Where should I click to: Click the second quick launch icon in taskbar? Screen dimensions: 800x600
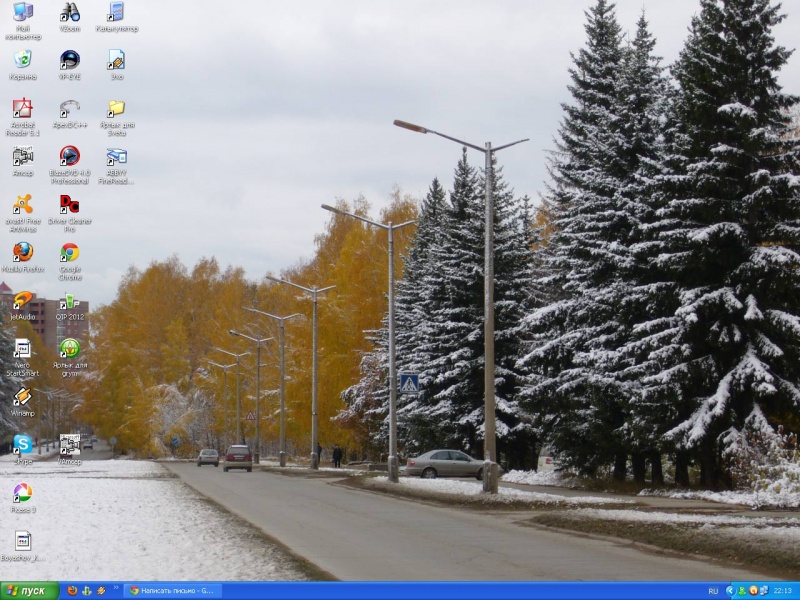click(87, 590)
